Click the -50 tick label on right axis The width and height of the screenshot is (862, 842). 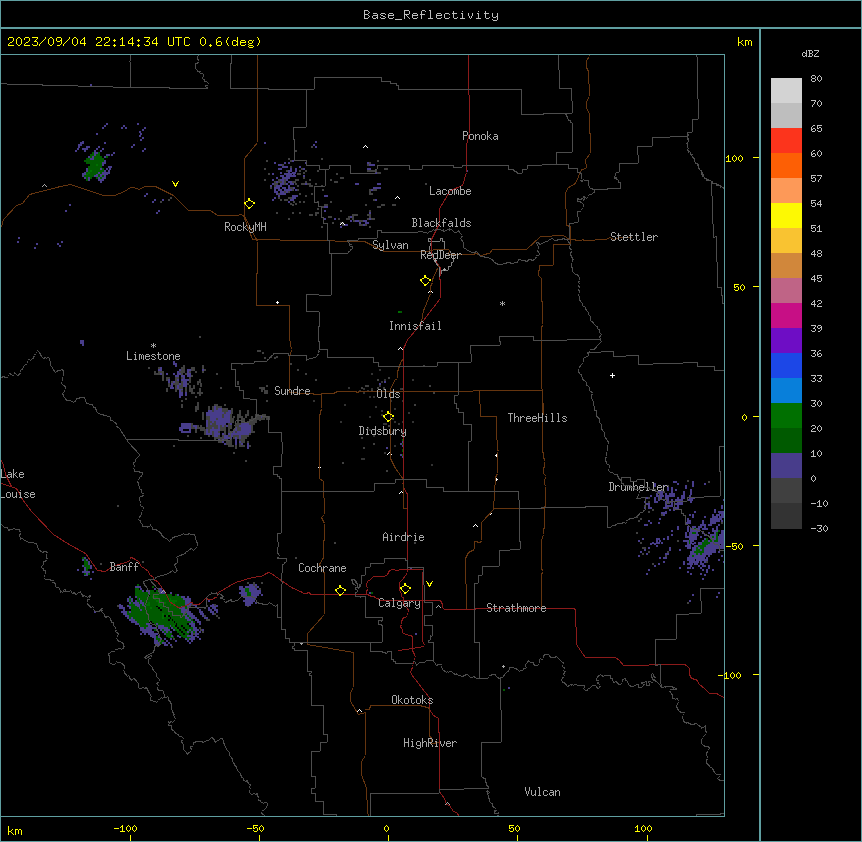[734, 546]
